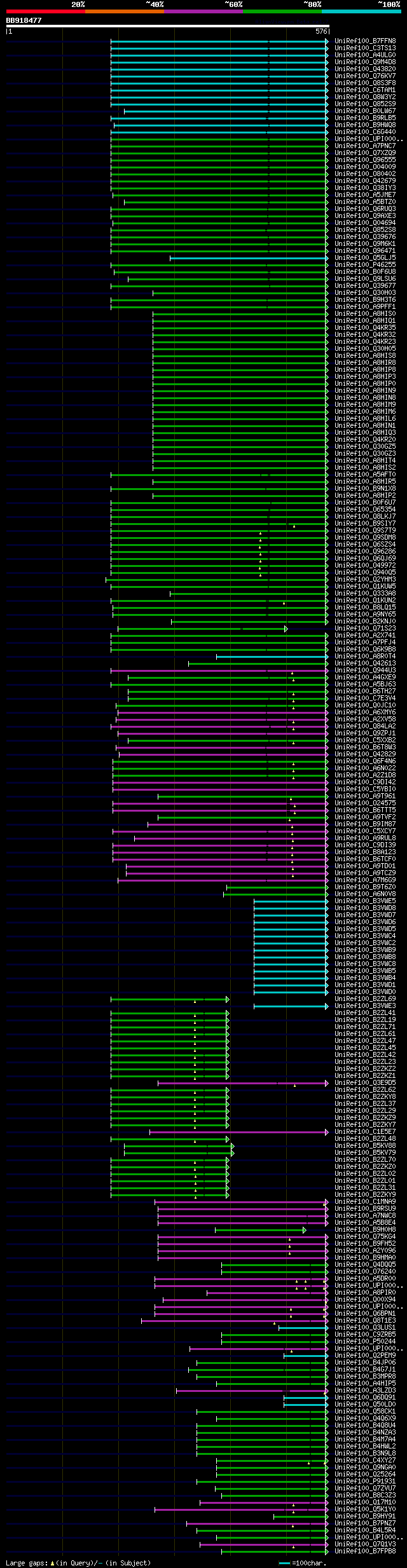
Task: Select the UniRef100_B9H3T6 label
Action: tap(365, 299)
